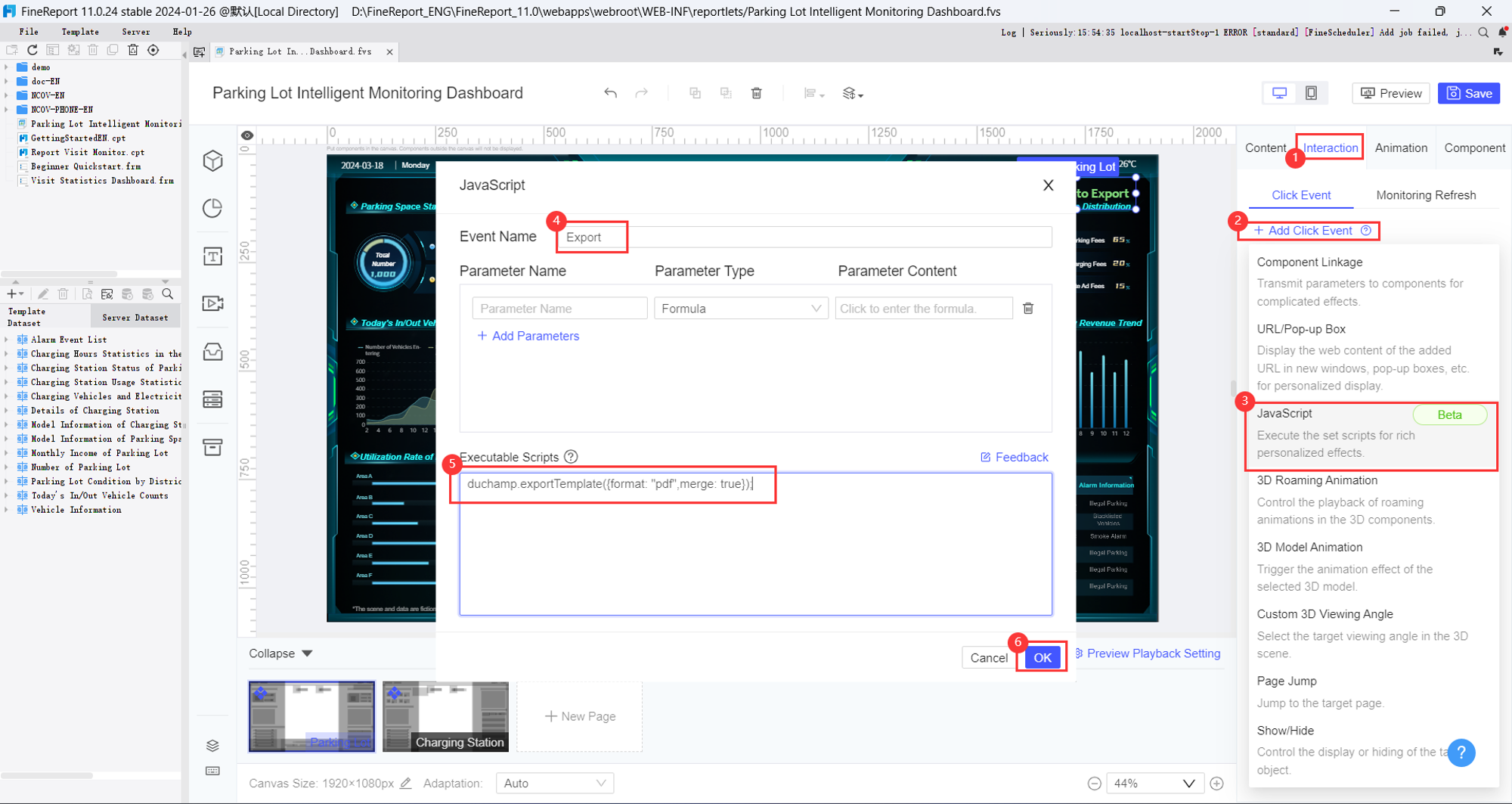Select the Media component icon

[x=212, y=303]
